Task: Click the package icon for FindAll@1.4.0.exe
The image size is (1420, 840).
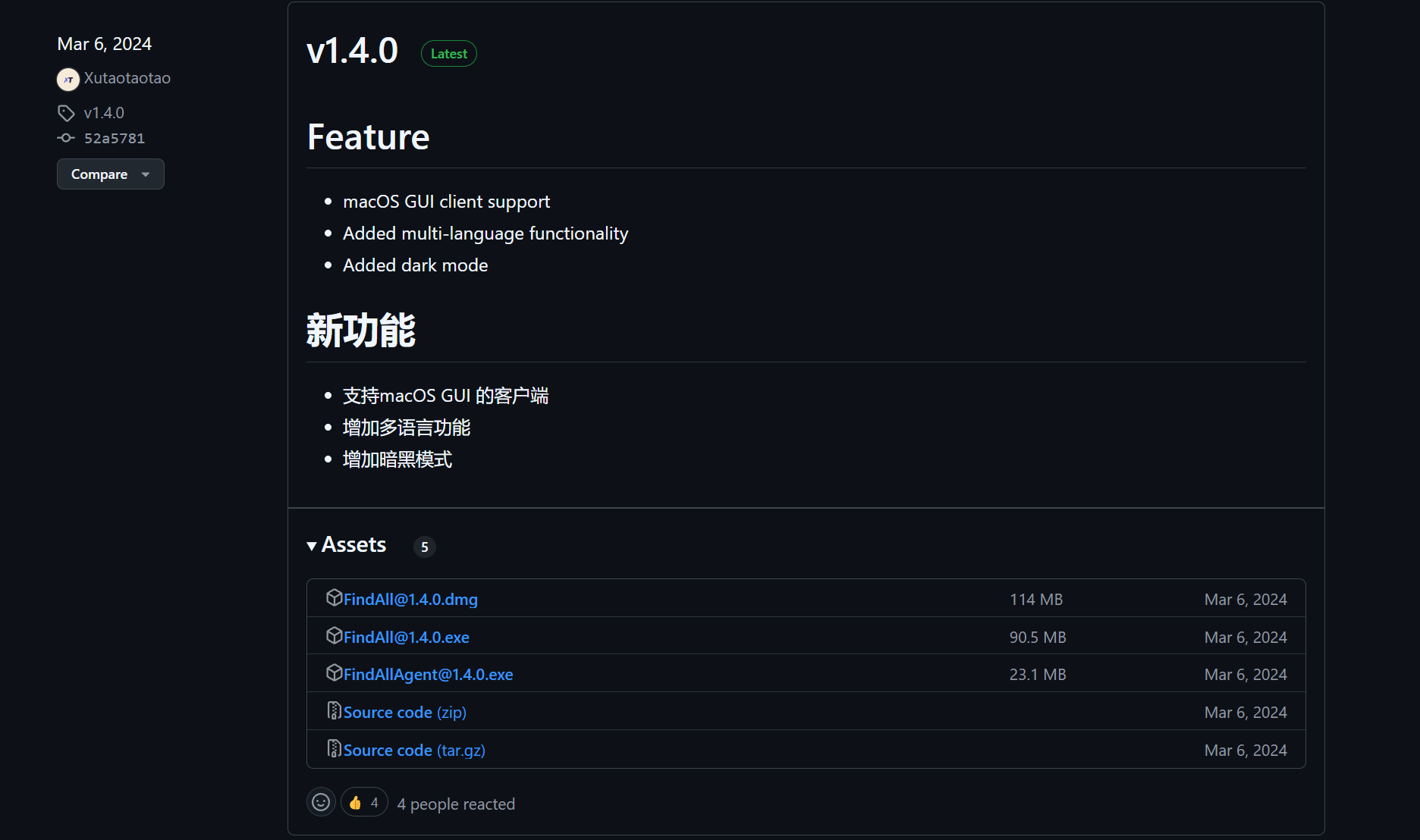Action: [334, 636]
